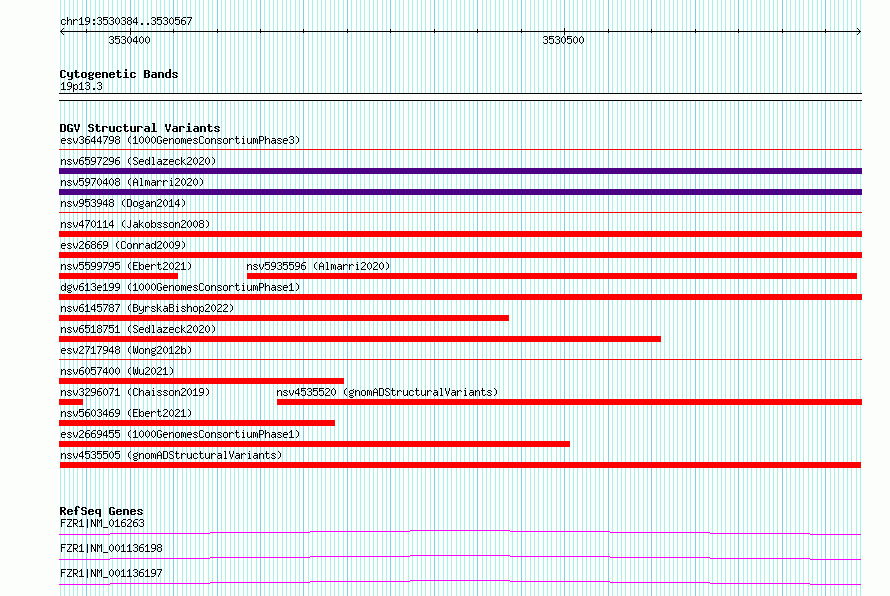Viewport: 890px width, 596px height.
Task: Select the red bar under esv2669455
Action: [314, 444]
